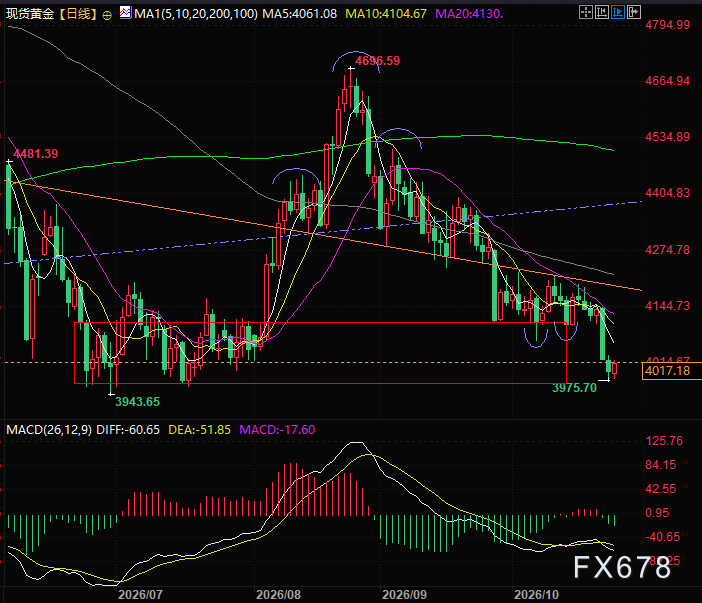Click the 4481.39 price label
The image size is (702, 603).
pos(36,154)
